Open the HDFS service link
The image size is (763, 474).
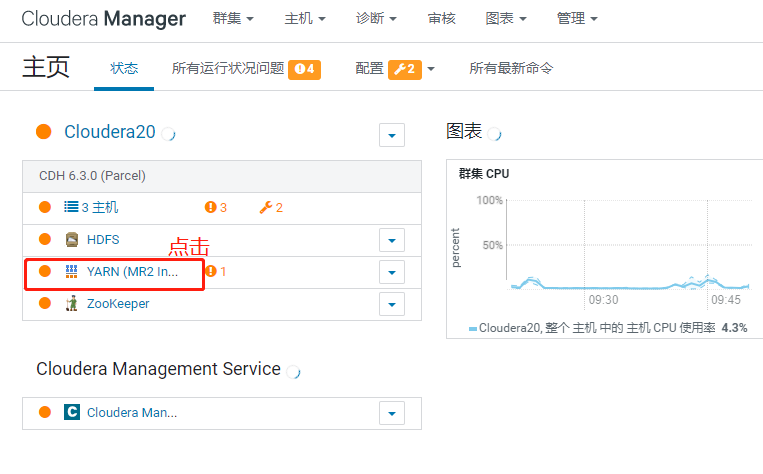103,239
